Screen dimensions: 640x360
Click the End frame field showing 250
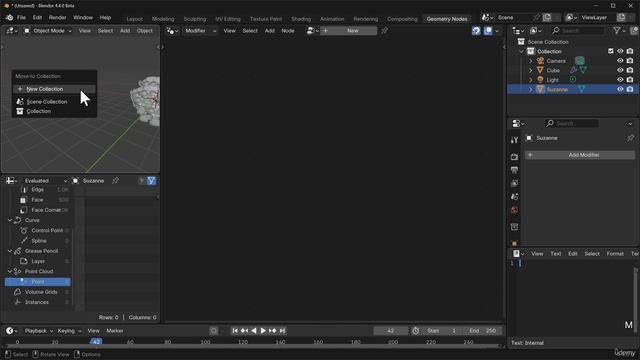pos(484,331)
